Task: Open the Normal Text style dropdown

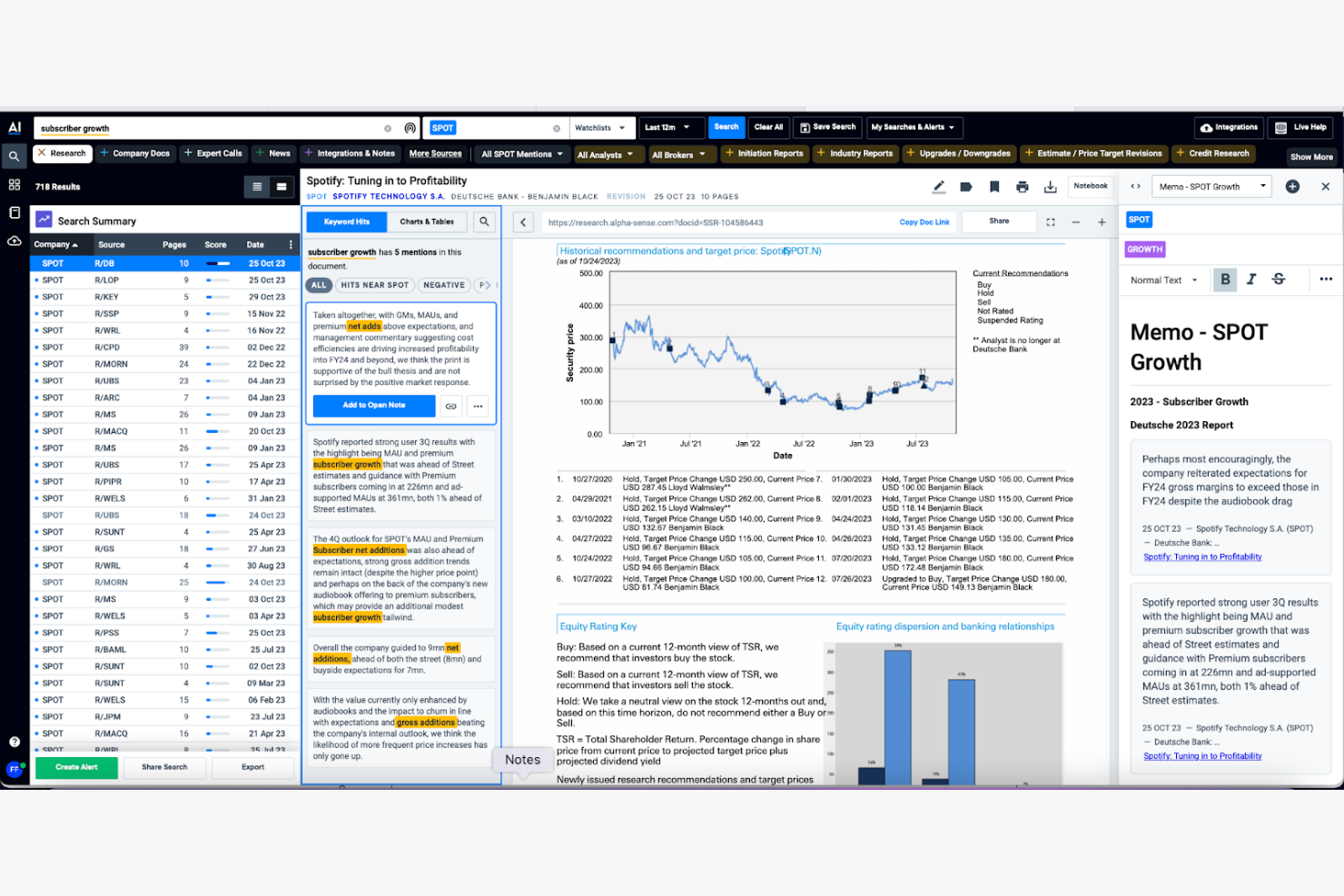Action: click(x=1164, y=281)
